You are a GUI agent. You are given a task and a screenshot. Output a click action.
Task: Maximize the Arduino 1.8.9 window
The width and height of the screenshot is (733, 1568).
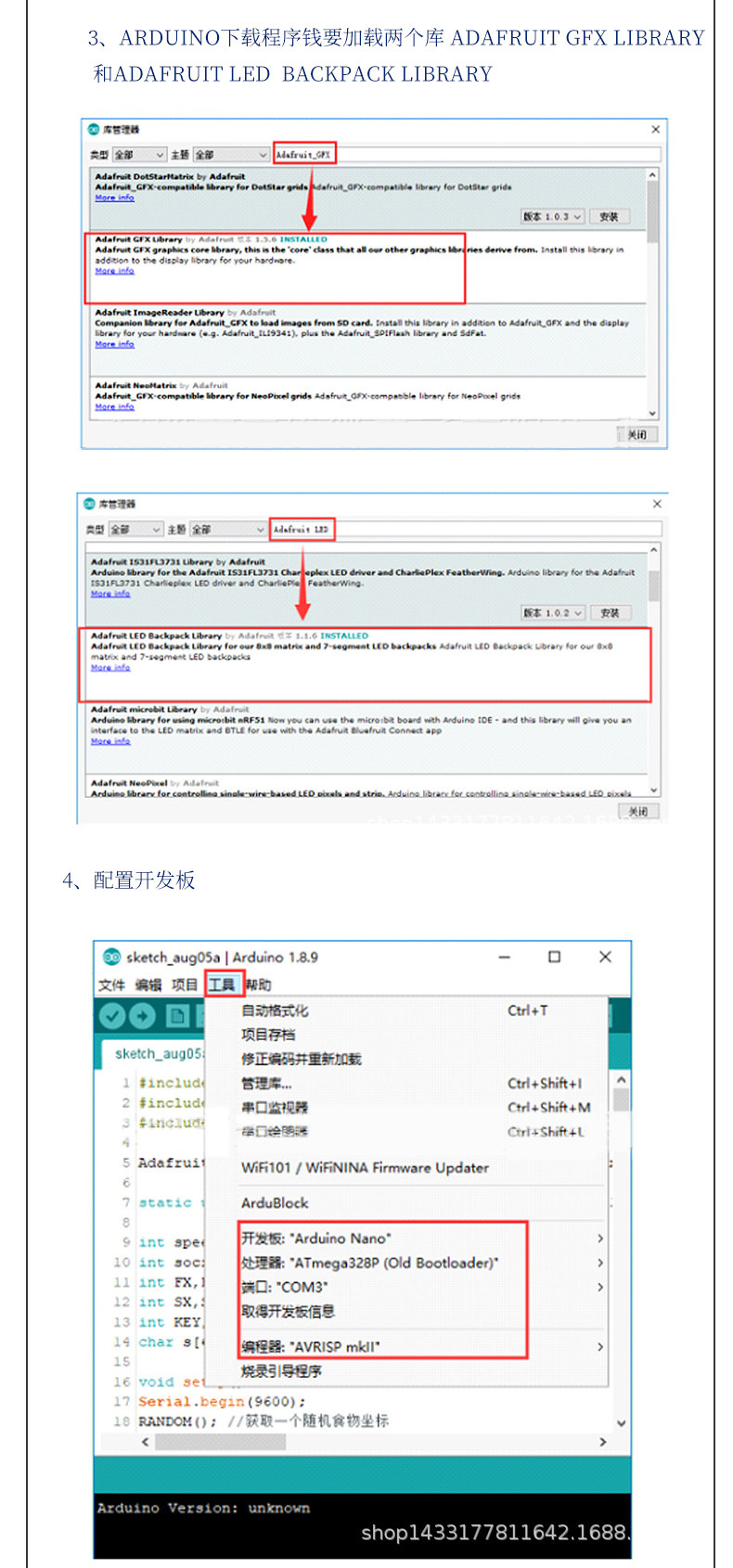tap(554, 957)
